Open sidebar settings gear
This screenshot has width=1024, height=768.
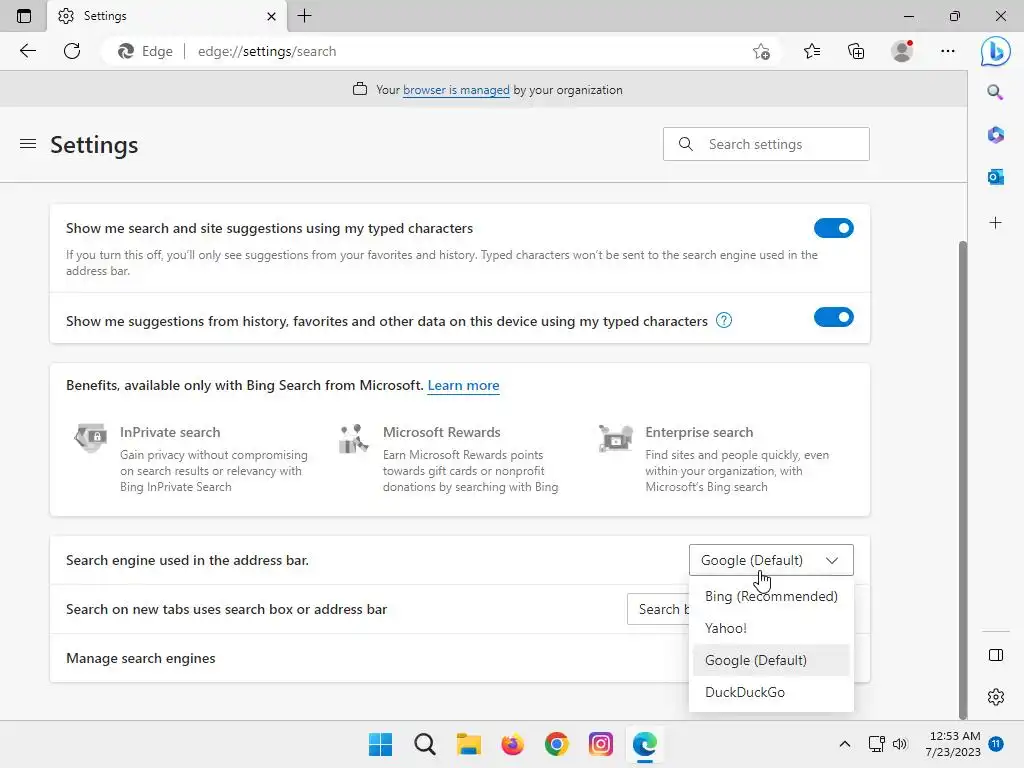pyautogui.click(x=995, y=697)
